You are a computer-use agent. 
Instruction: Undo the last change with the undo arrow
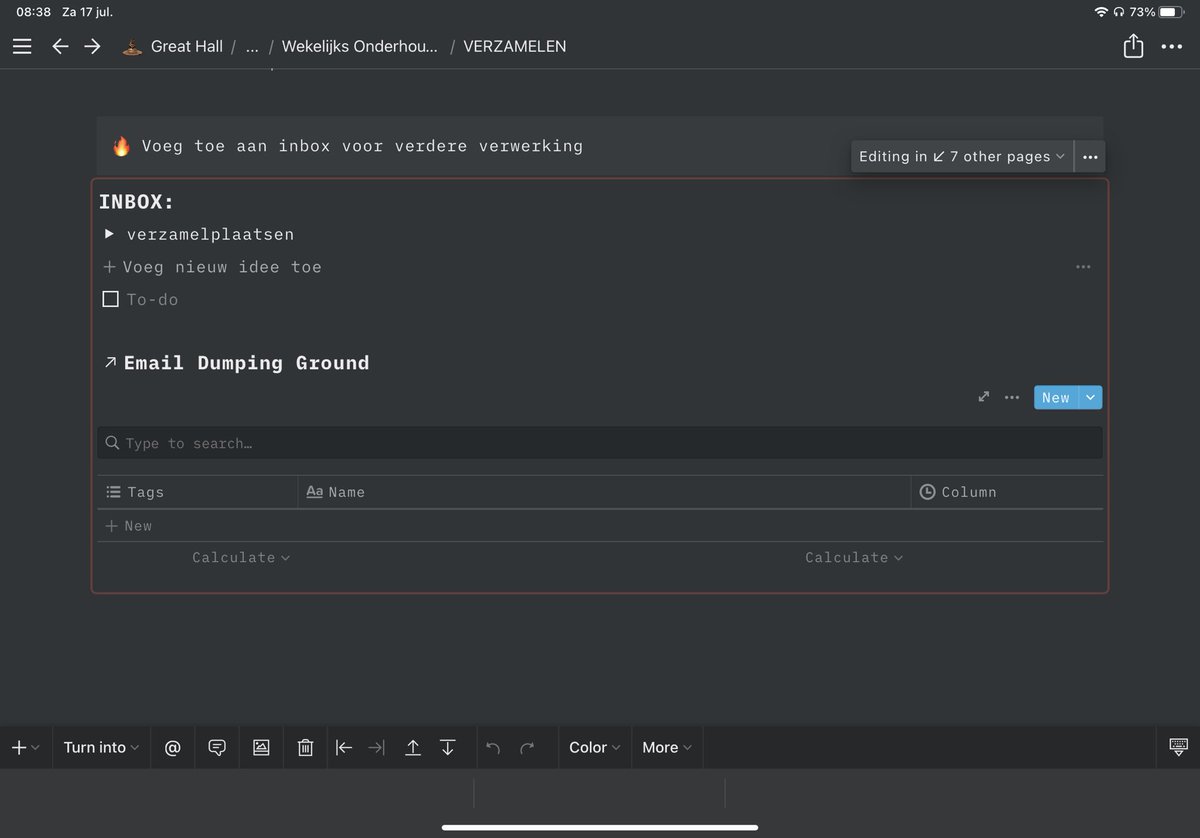pyautogui.click(x=492, y=747)
